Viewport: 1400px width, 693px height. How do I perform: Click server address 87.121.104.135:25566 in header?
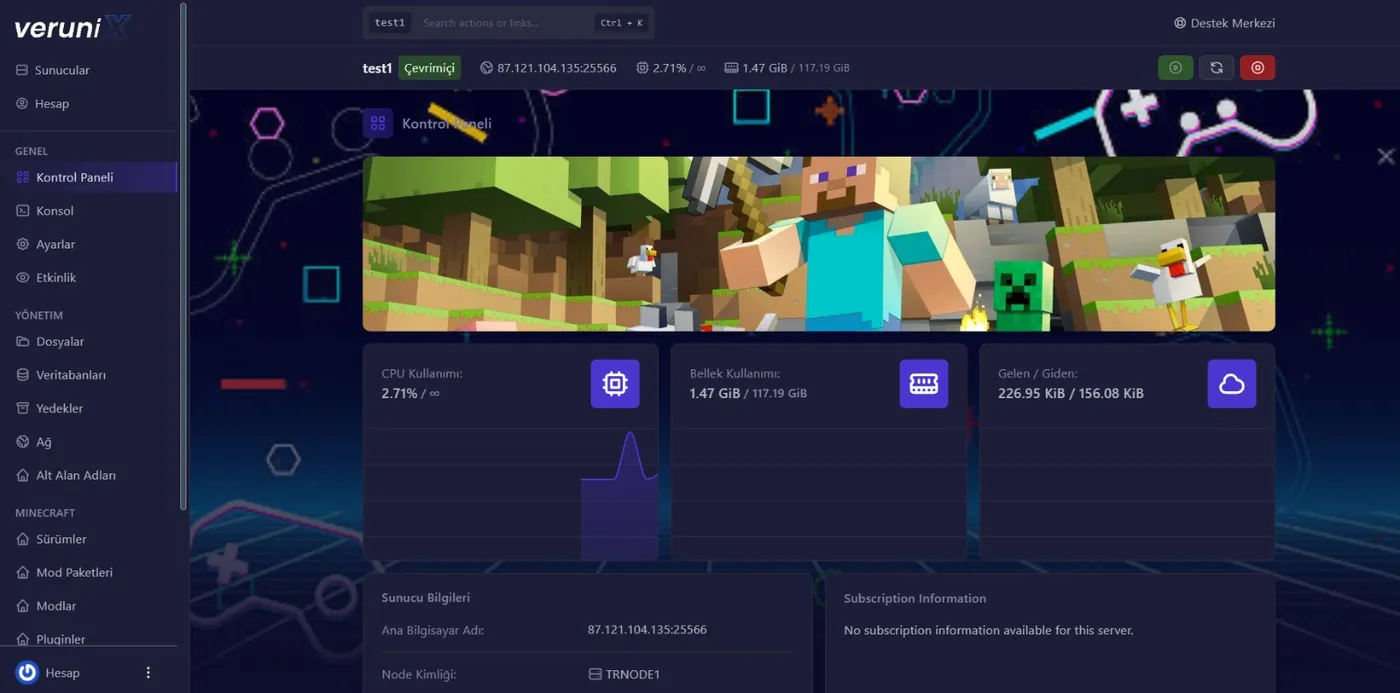point(548,68)
